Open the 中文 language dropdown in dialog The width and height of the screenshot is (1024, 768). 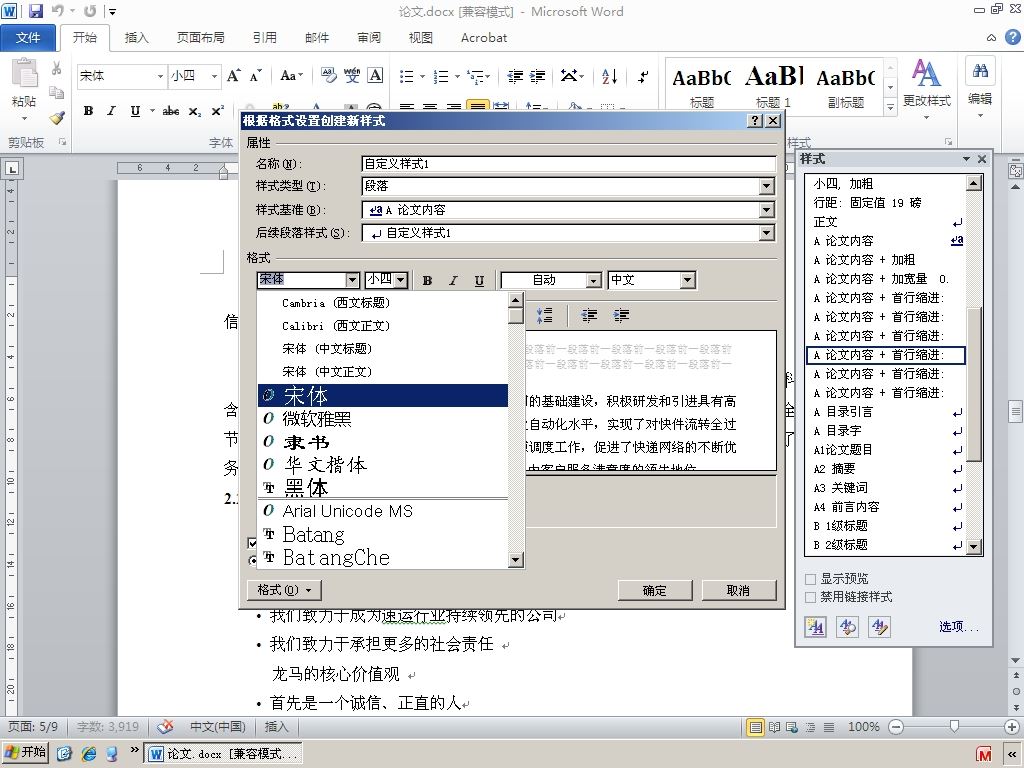[687, 280]
